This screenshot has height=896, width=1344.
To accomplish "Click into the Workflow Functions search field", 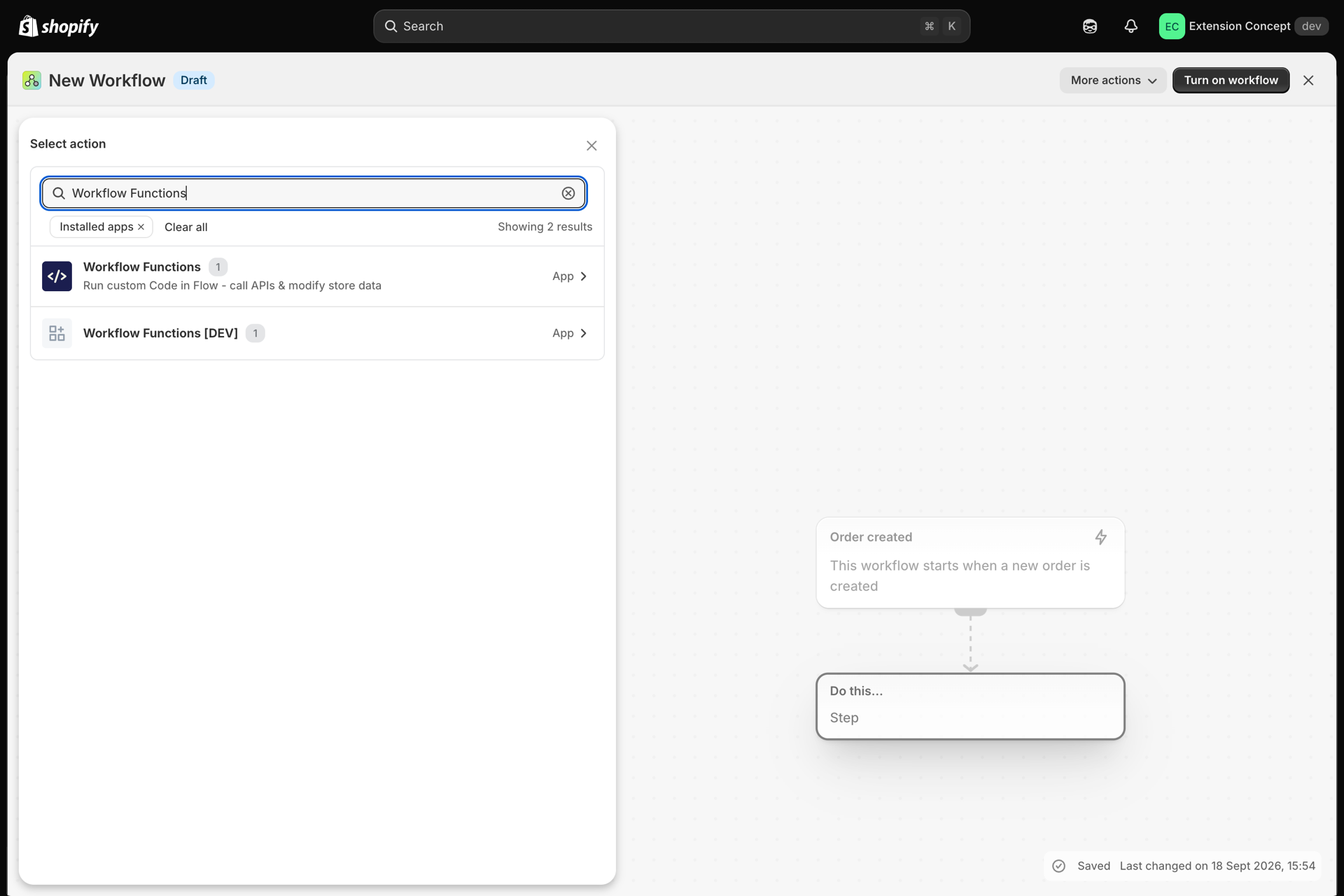I will (314, 193).
